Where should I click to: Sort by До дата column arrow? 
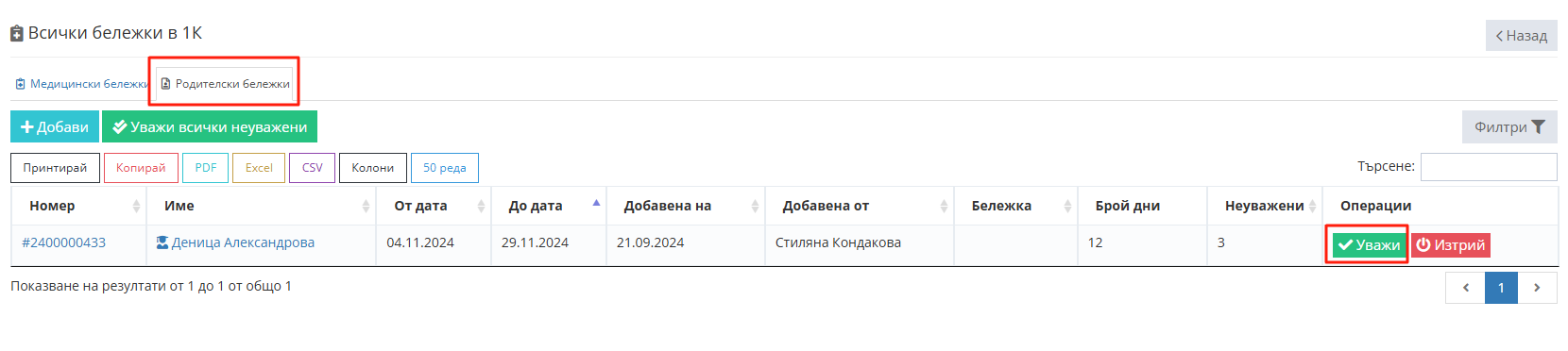[596, 203]
